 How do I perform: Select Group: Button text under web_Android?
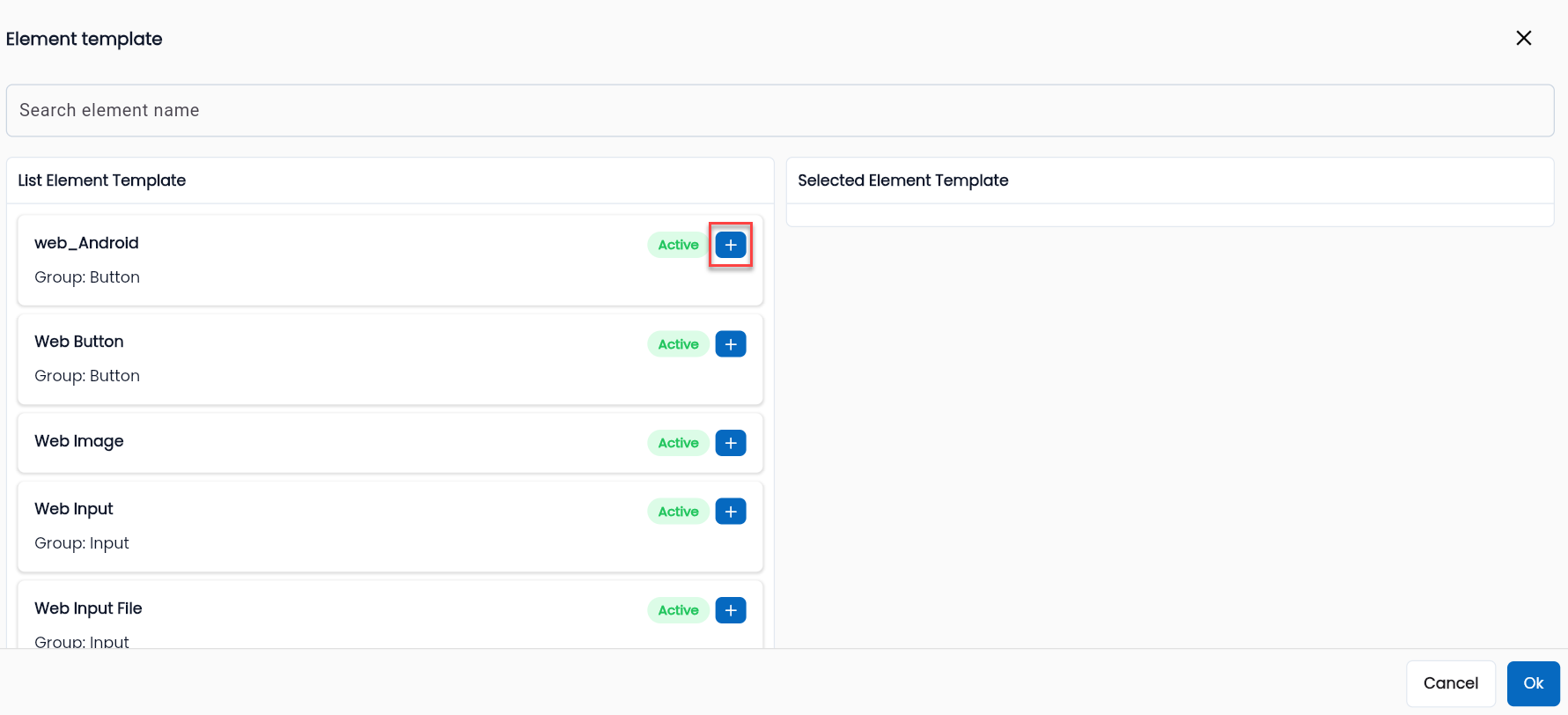tap(87, 277)
